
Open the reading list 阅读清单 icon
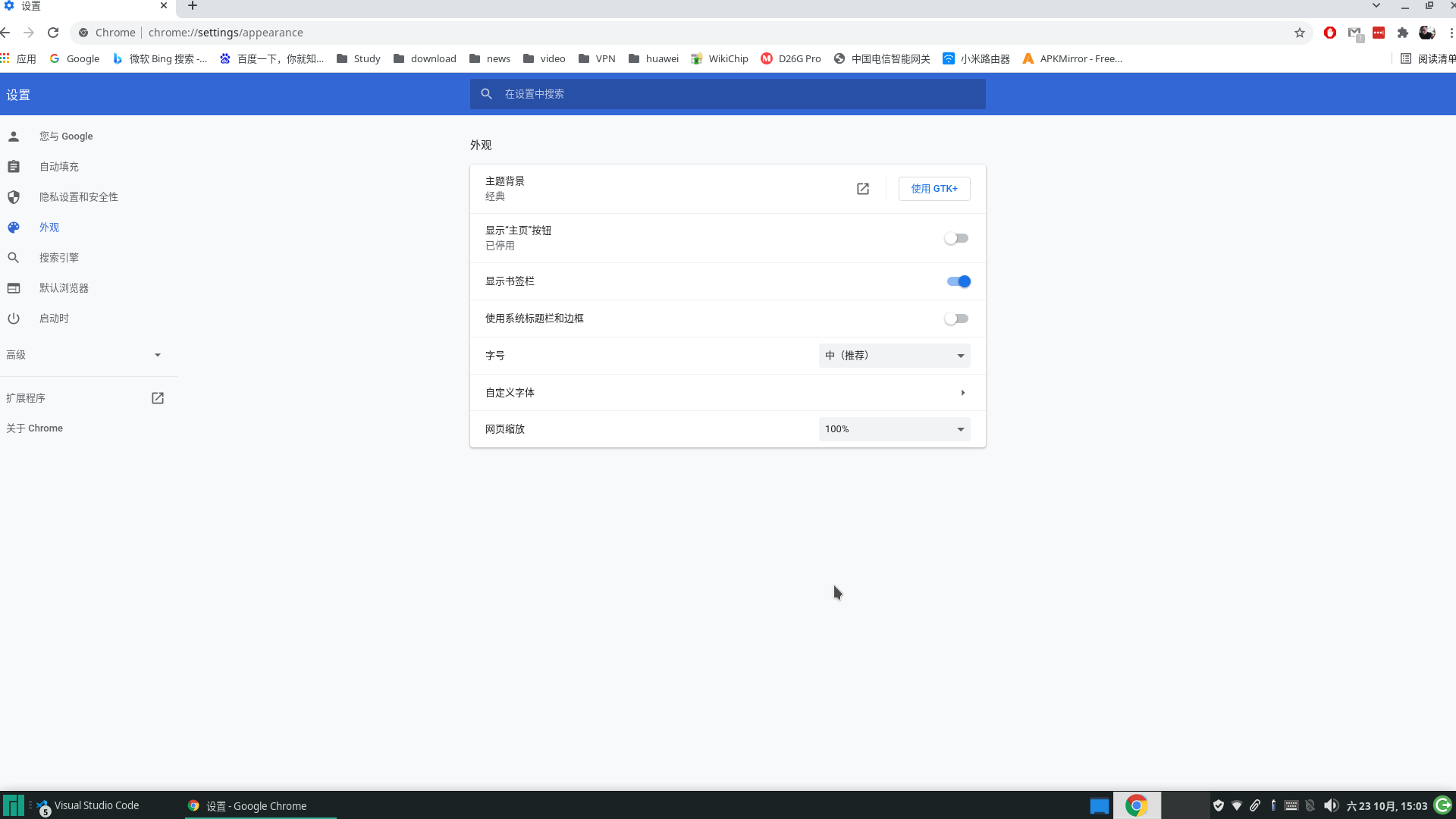pos(1406,58)
